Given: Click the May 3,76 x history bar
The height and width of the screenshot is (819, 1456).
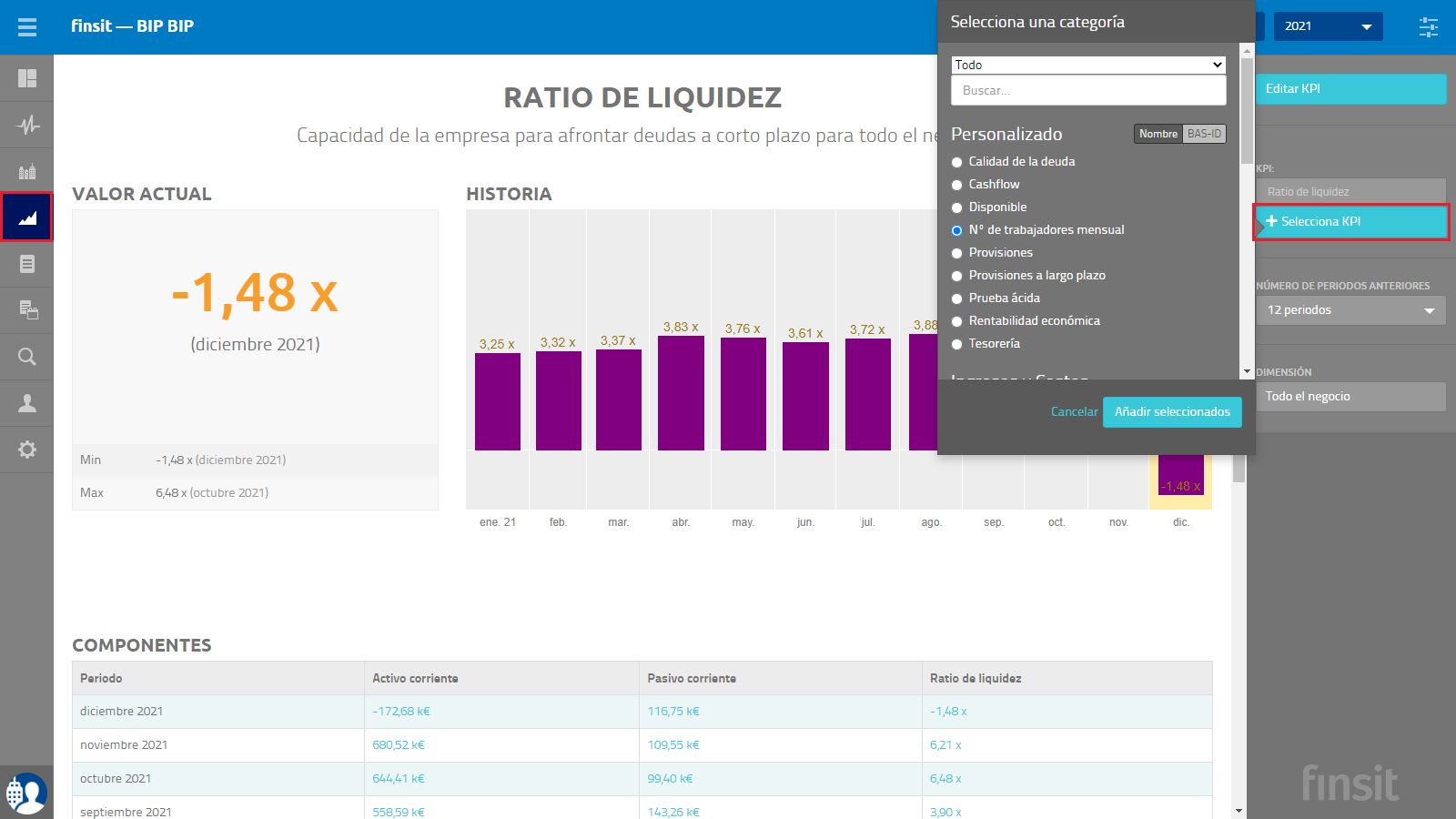Looking at the screenshot, I should click(x=743, y=394).
